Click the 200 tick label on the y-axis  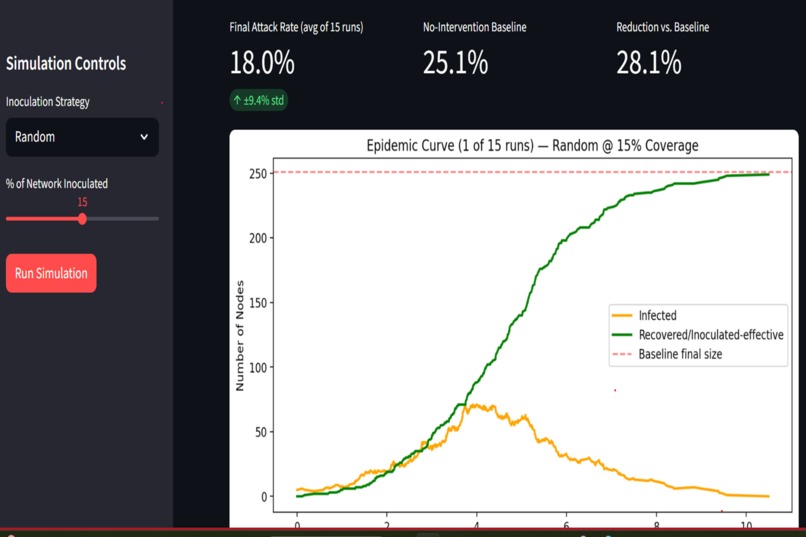tap(258, 238)
